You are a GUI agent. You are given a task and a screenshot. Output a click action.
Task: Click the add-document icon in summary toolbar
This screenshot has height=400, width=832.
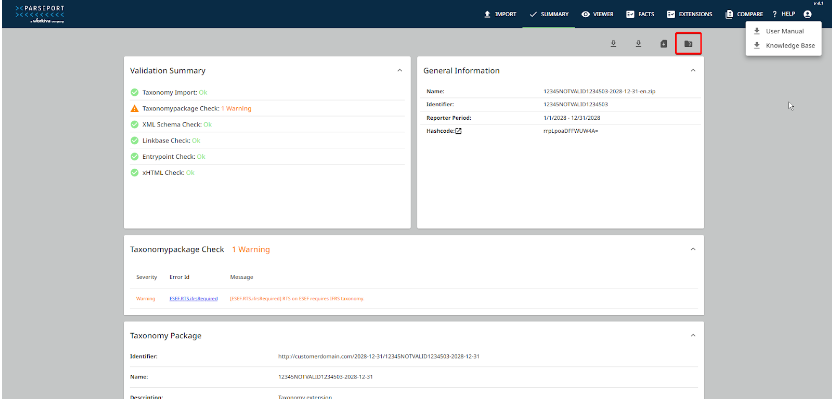point(663,44)
